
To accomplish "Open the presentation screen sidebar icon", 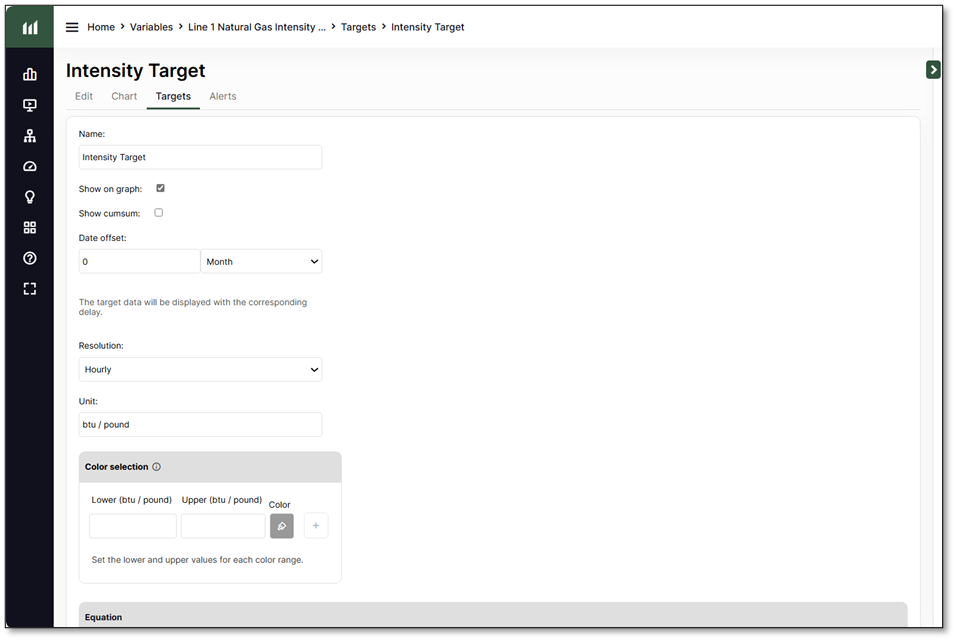I will pyautogui.click(x=30, y=105).
